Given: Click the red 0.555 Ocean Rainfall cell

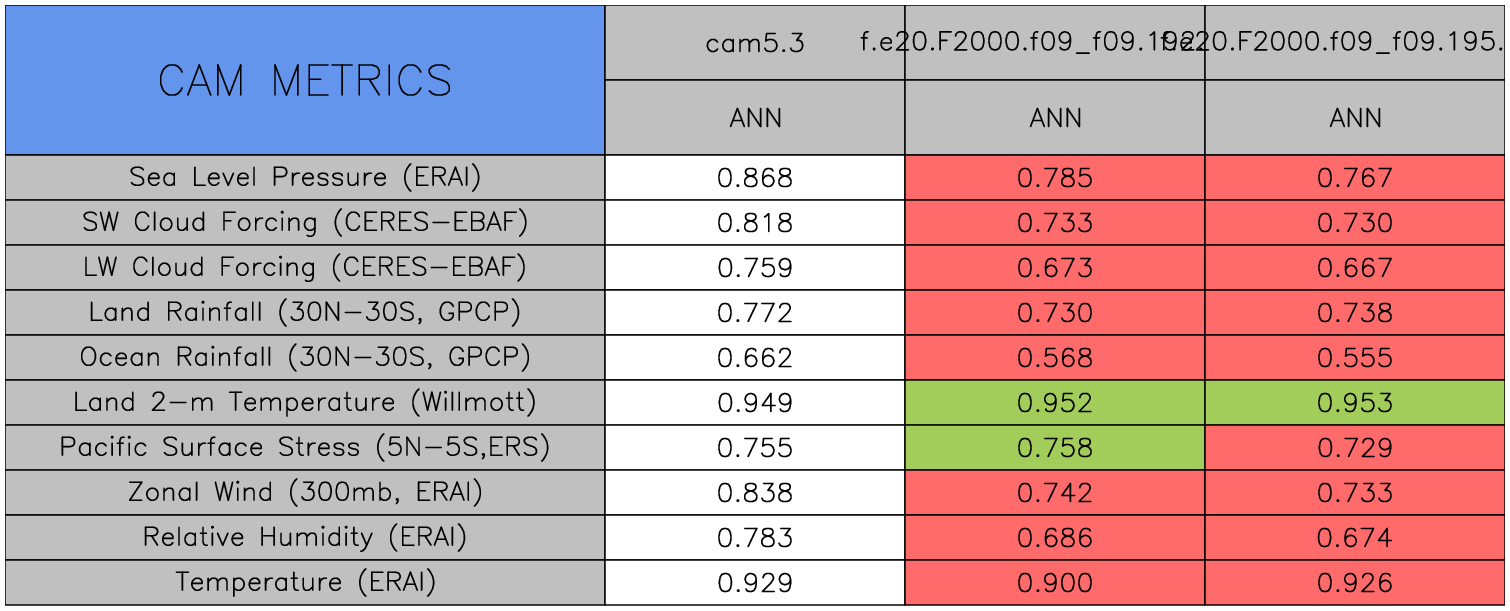Looking at the screenshot, I should pyautogui.click(x=1355, y=358).
